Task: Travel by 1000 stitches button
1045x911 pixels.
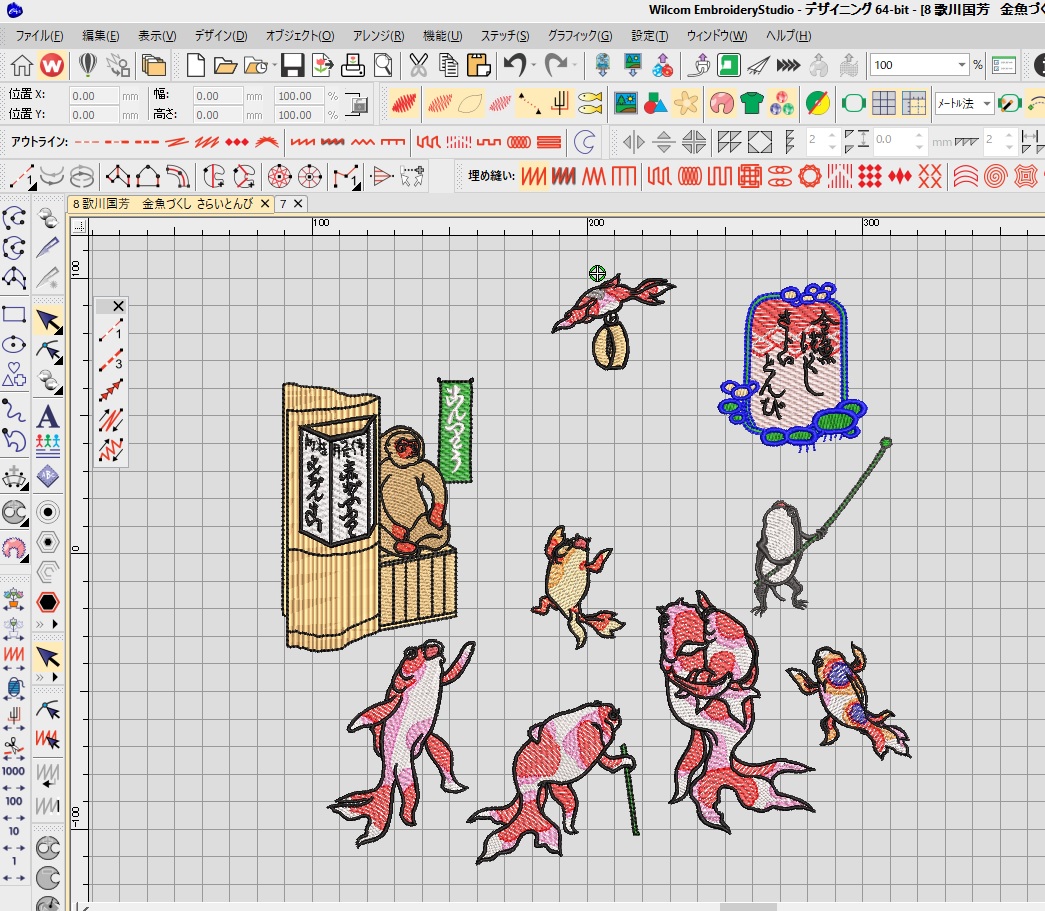Action: pos(13,772)
